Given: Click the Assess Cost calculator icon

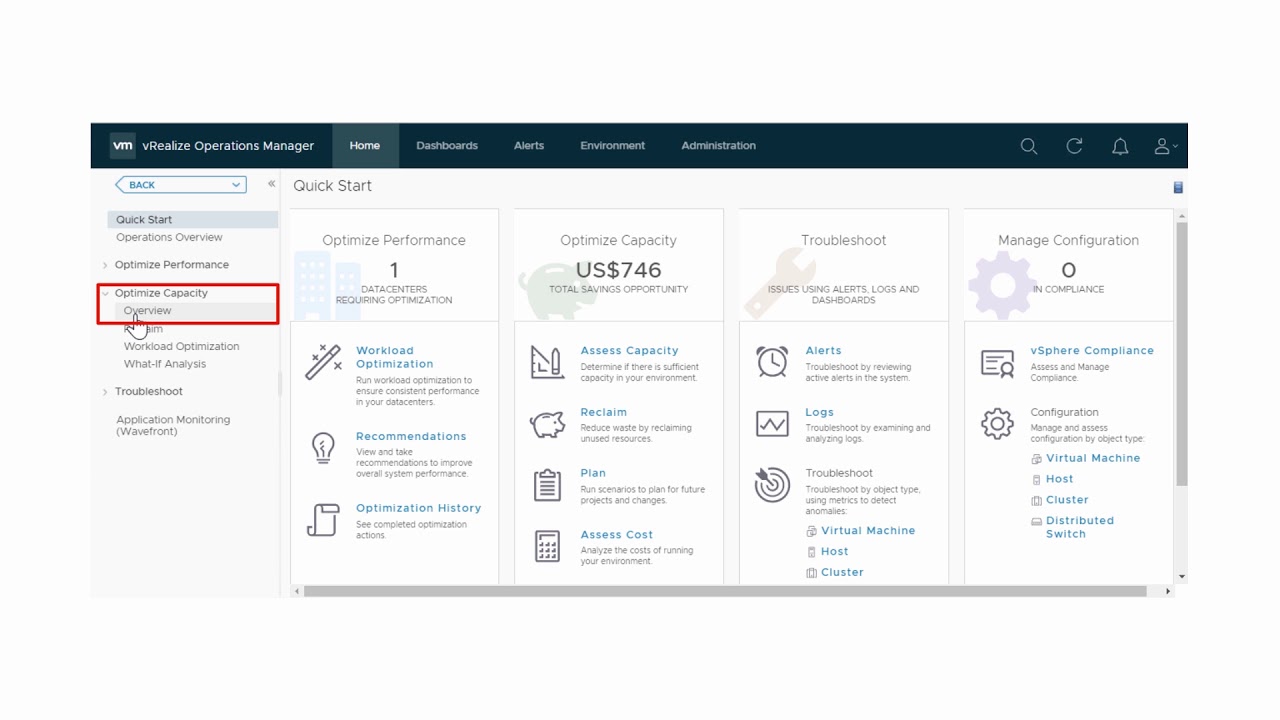Looking at the screenshot, I should [x=547, y=546].
